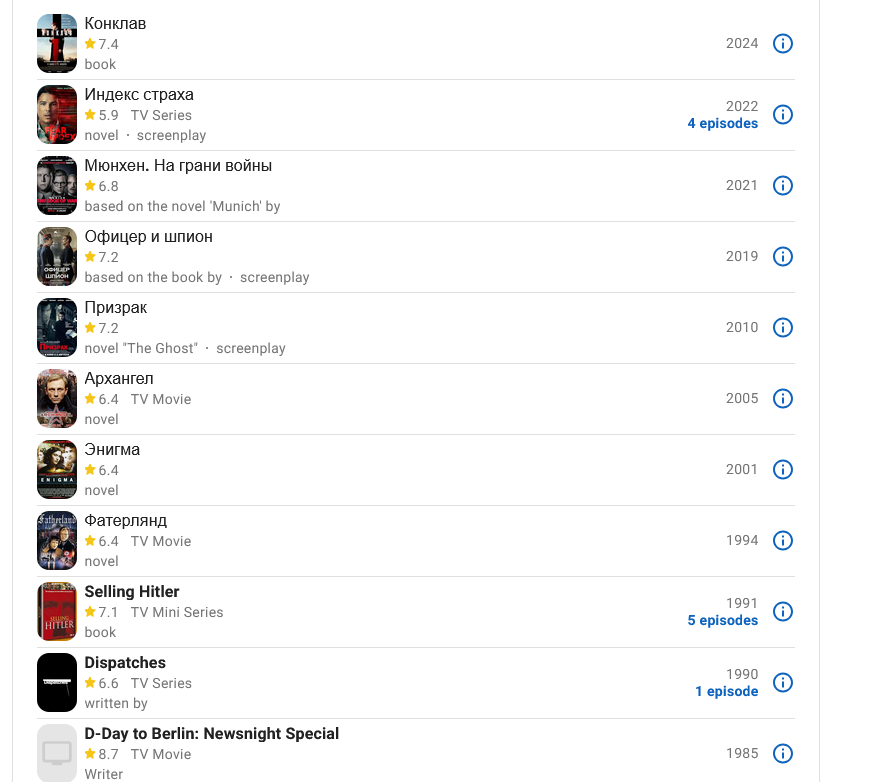The width and height of the screenshot is (879, 782).
Task: Open the Конклав title link
Action: (x=115, y=24)
